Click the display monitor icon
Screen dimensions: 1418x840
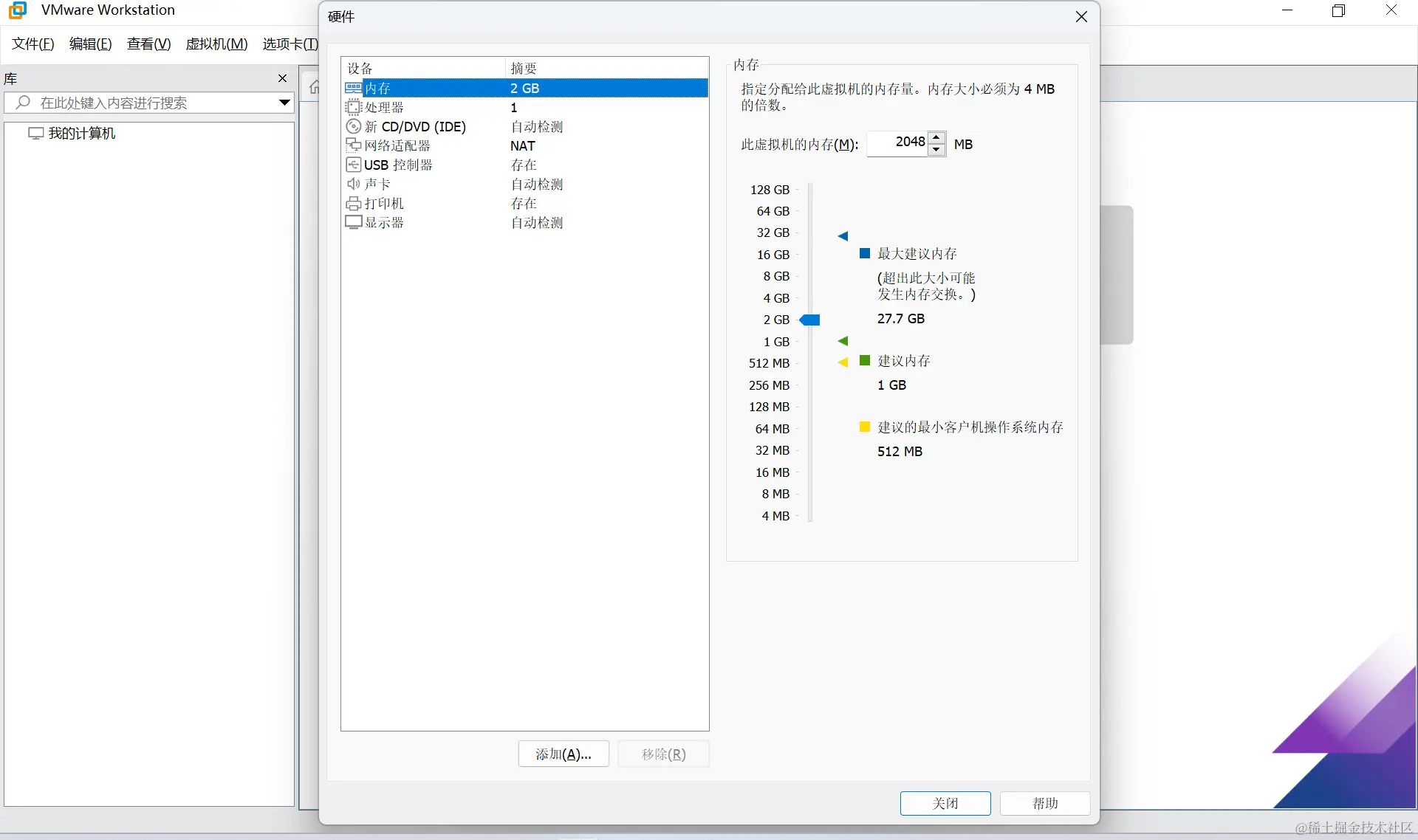(354, 222)
